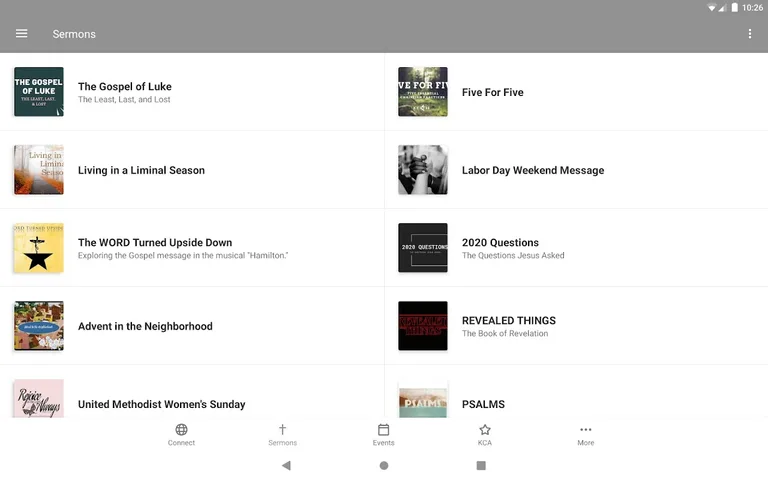Select The WORD Turned Upside Down thumbnail
Viewport: 768px width, 480px height.
pos(39,248)
